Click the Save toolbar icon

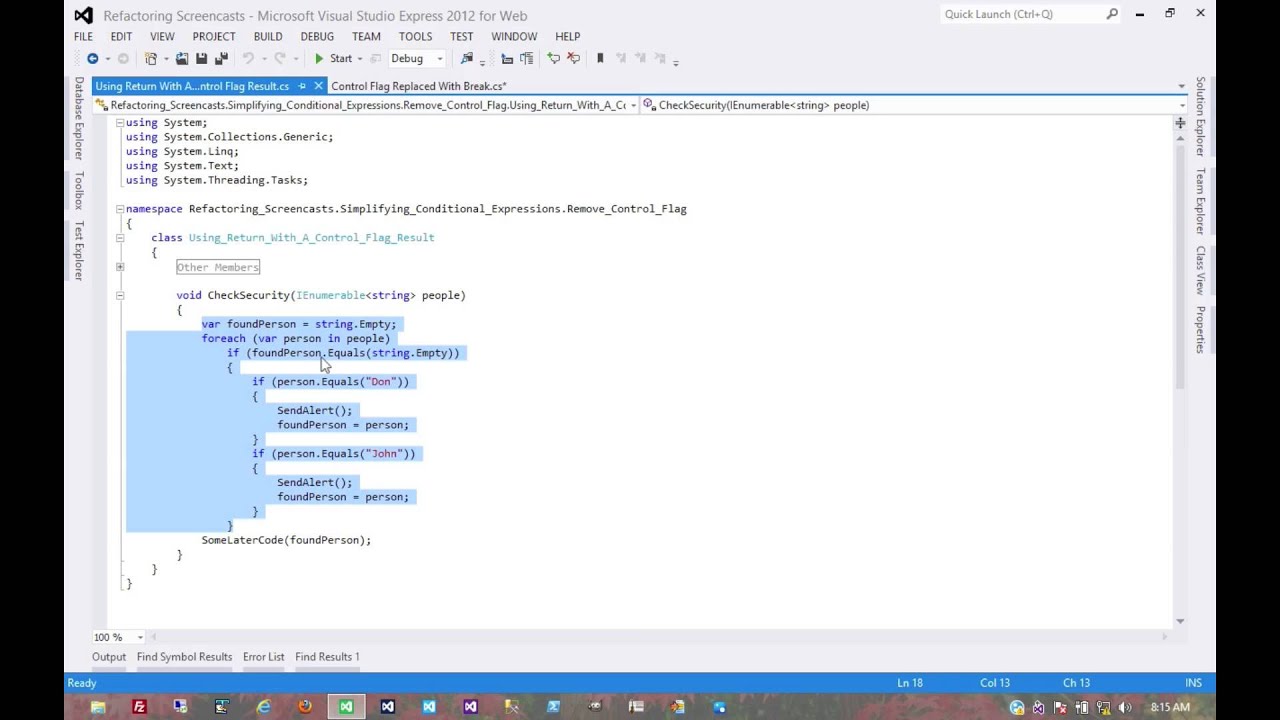point(201,59)
